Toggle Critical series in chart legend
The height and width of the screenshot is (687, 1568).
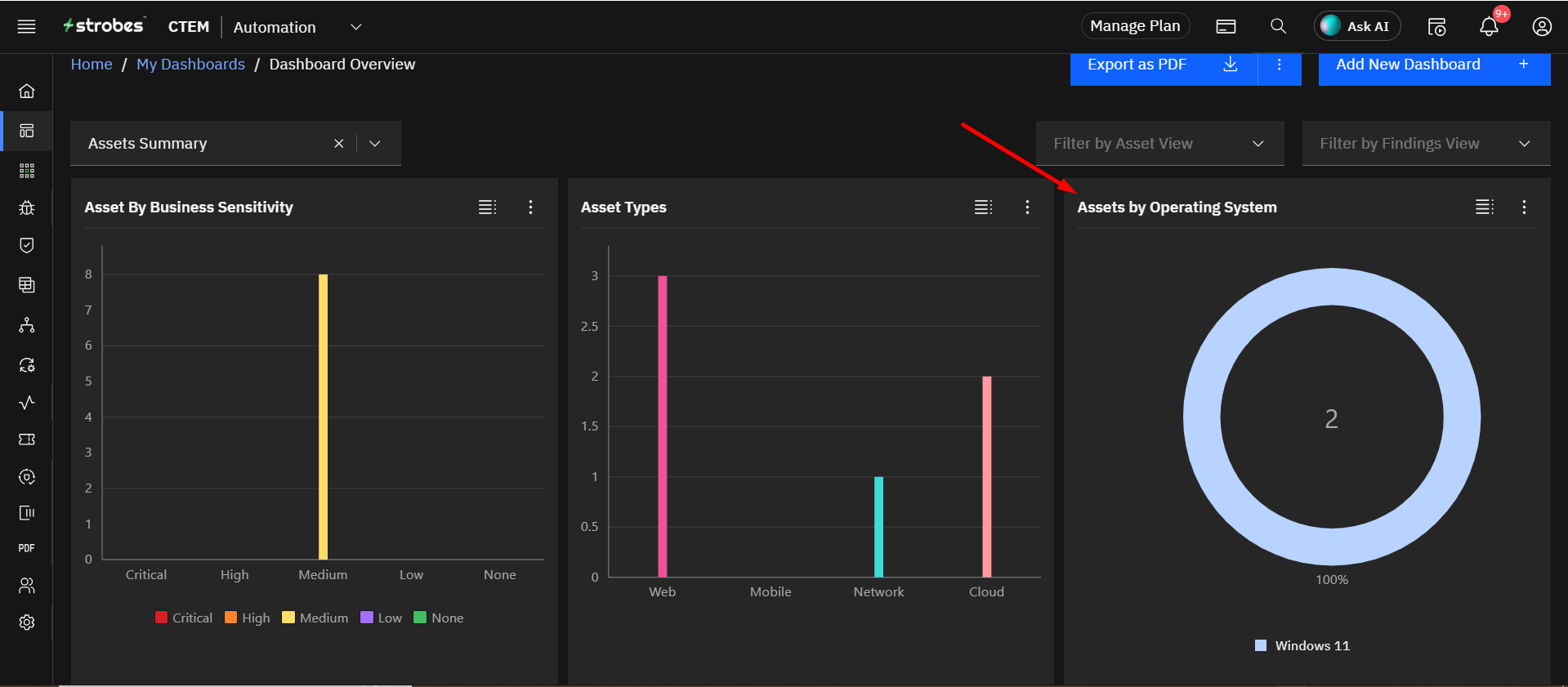tap(184, 618)
